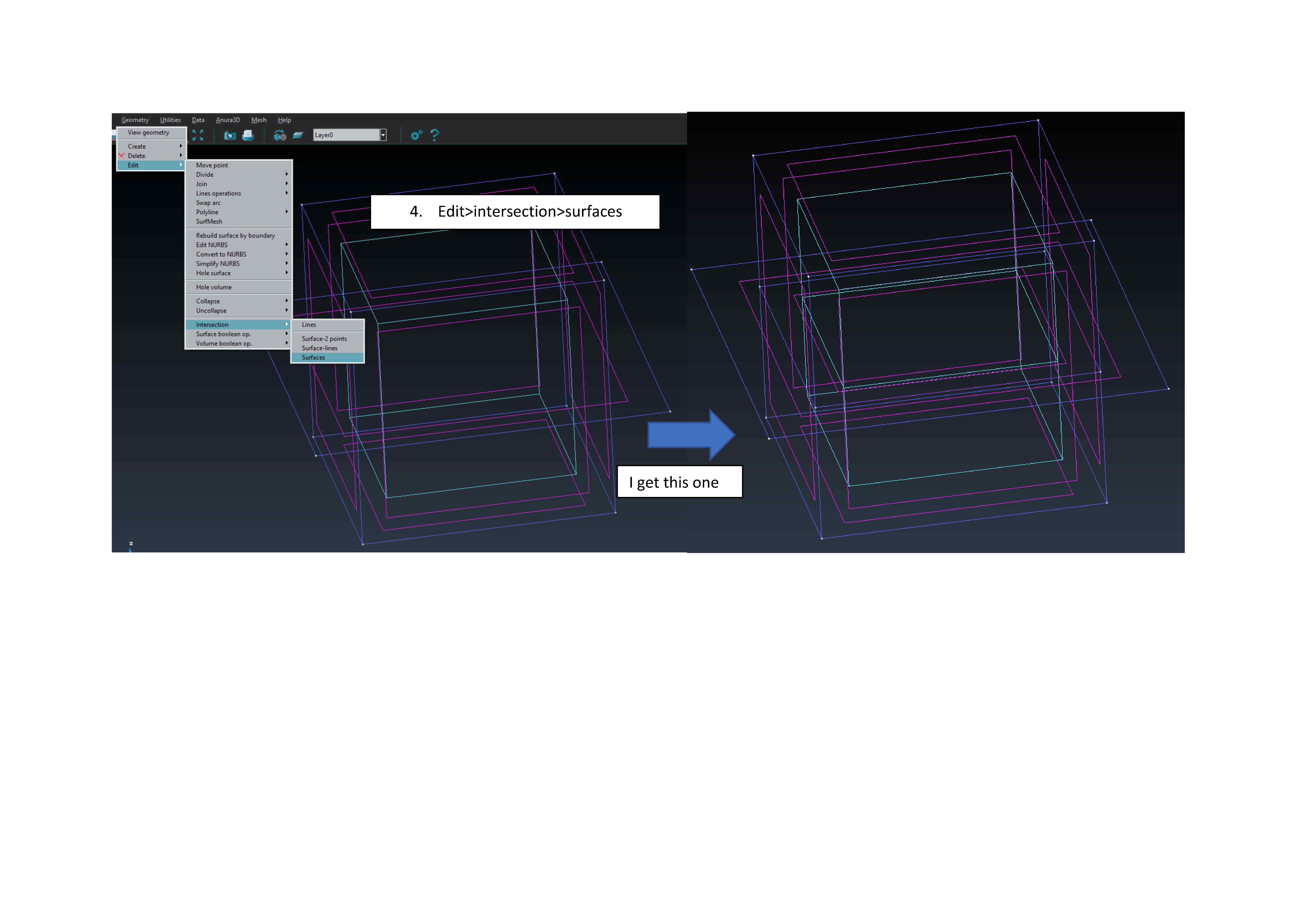Expand the Collapse submenu
This screenshot has width=1307, height=924.
click(x=238, y=301)
